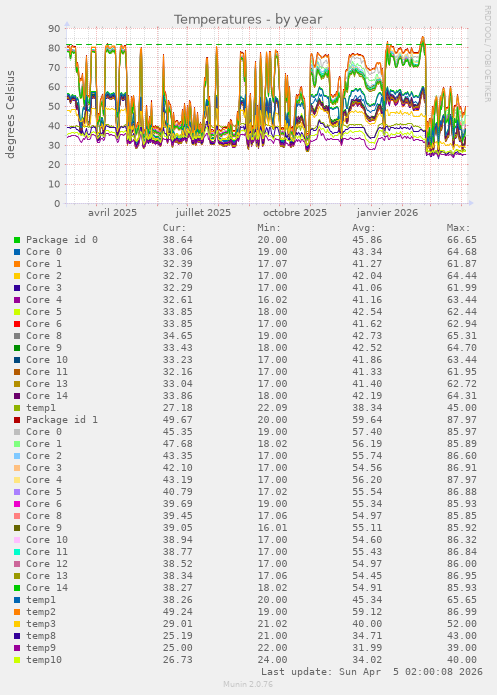Click the Last update timestamp text
Screen dimensions: 497x695
coord(372,672)
